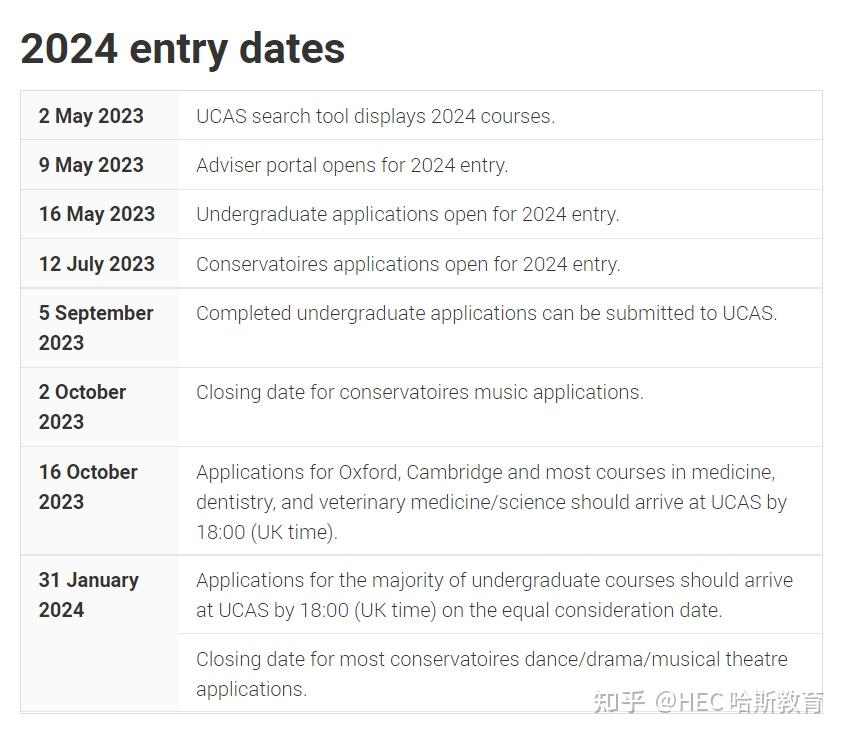Click the "2024 entry dates" heading
Screen dimensions: 846x736
click(183, 48)
